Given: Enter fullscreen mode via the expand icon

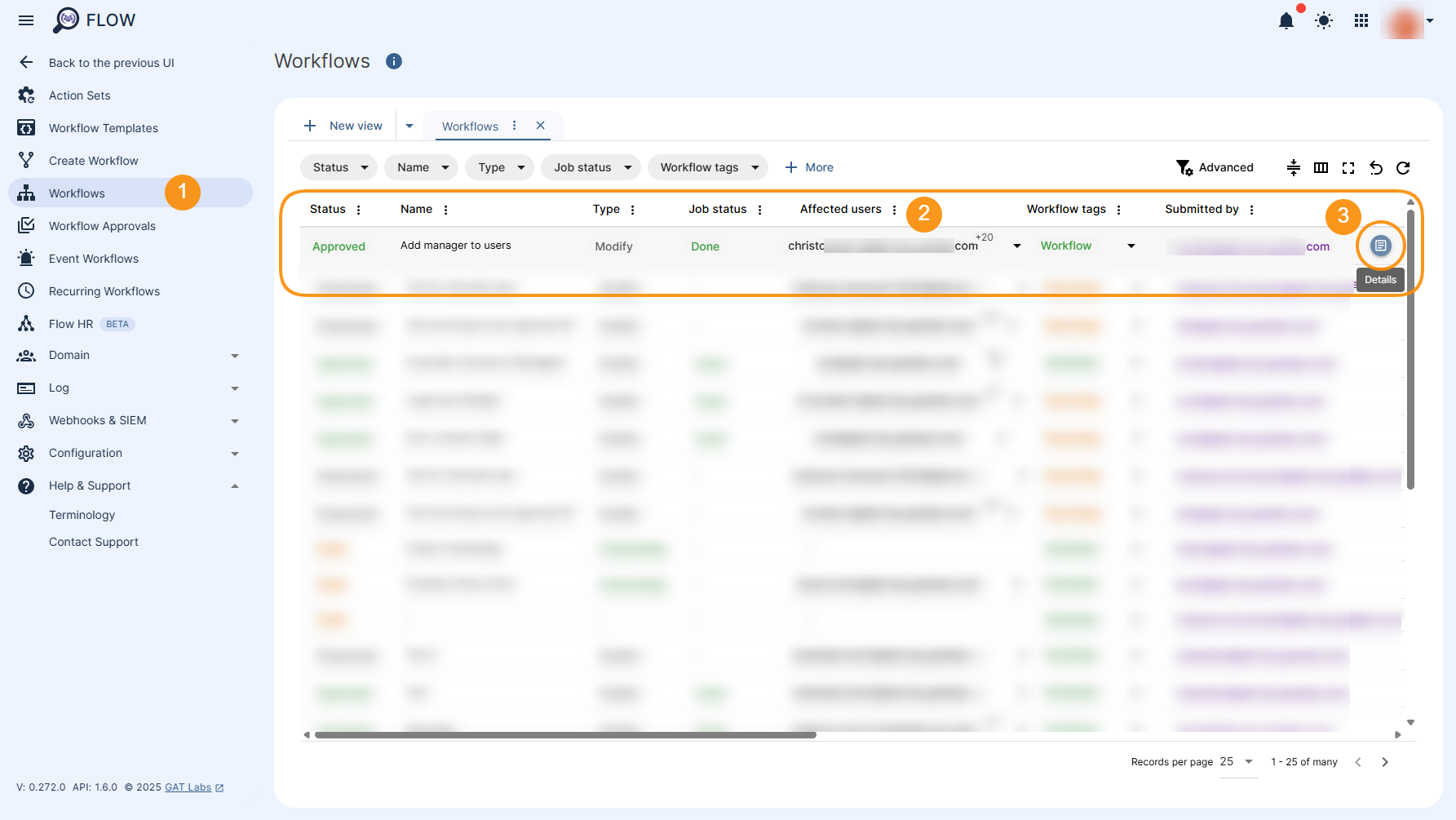Looking at the screenshot, I should click(1348, 167).
